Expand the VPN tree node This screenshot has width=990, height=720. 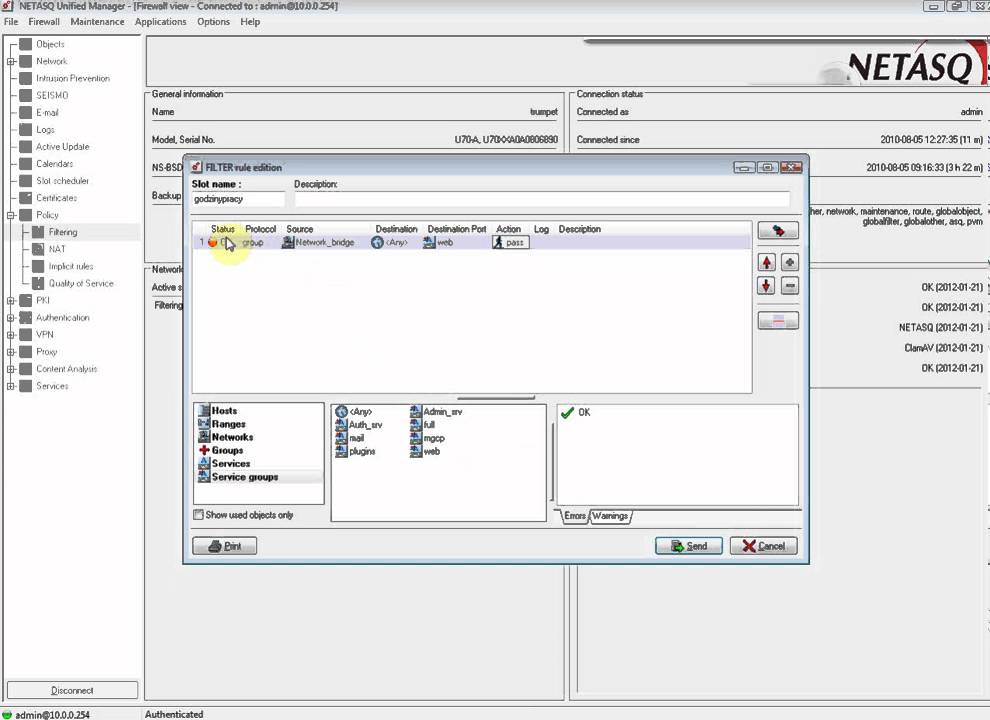11,335
